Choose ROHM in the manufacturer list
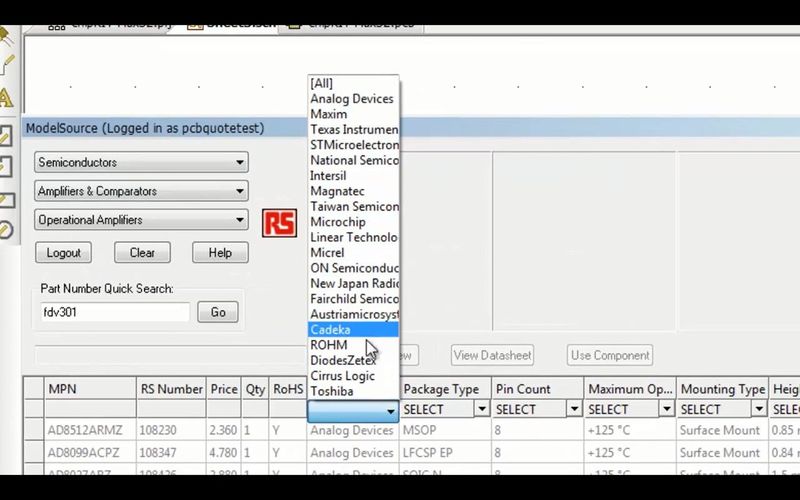800x500 pixels. 353,345
